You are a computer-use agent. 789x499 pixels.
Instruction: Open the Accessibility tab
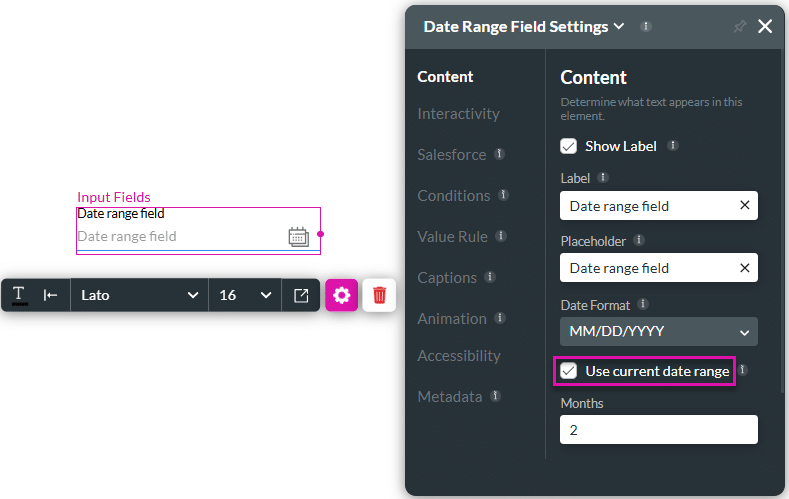[459, 356]
